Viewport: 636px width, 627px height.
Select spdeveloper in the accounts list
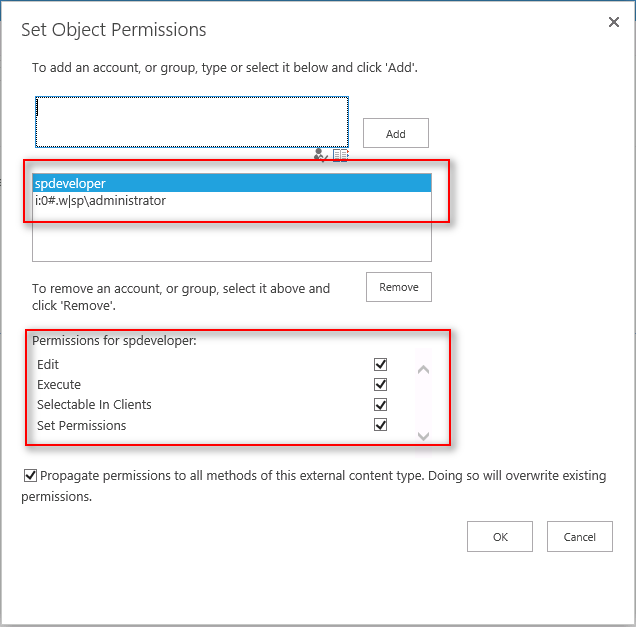tap(70, 183)
